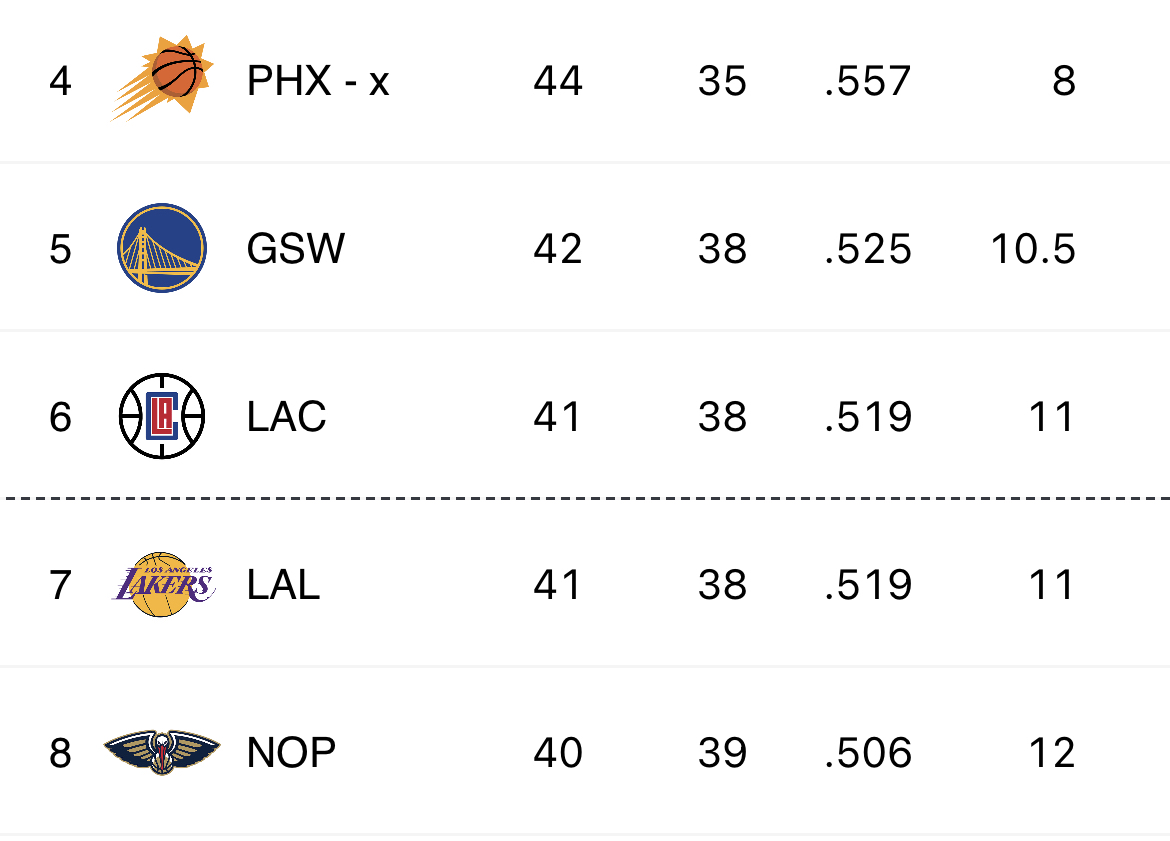Click rank number 8 in standings
The image size is (1170, 841).
pos(60,752)
